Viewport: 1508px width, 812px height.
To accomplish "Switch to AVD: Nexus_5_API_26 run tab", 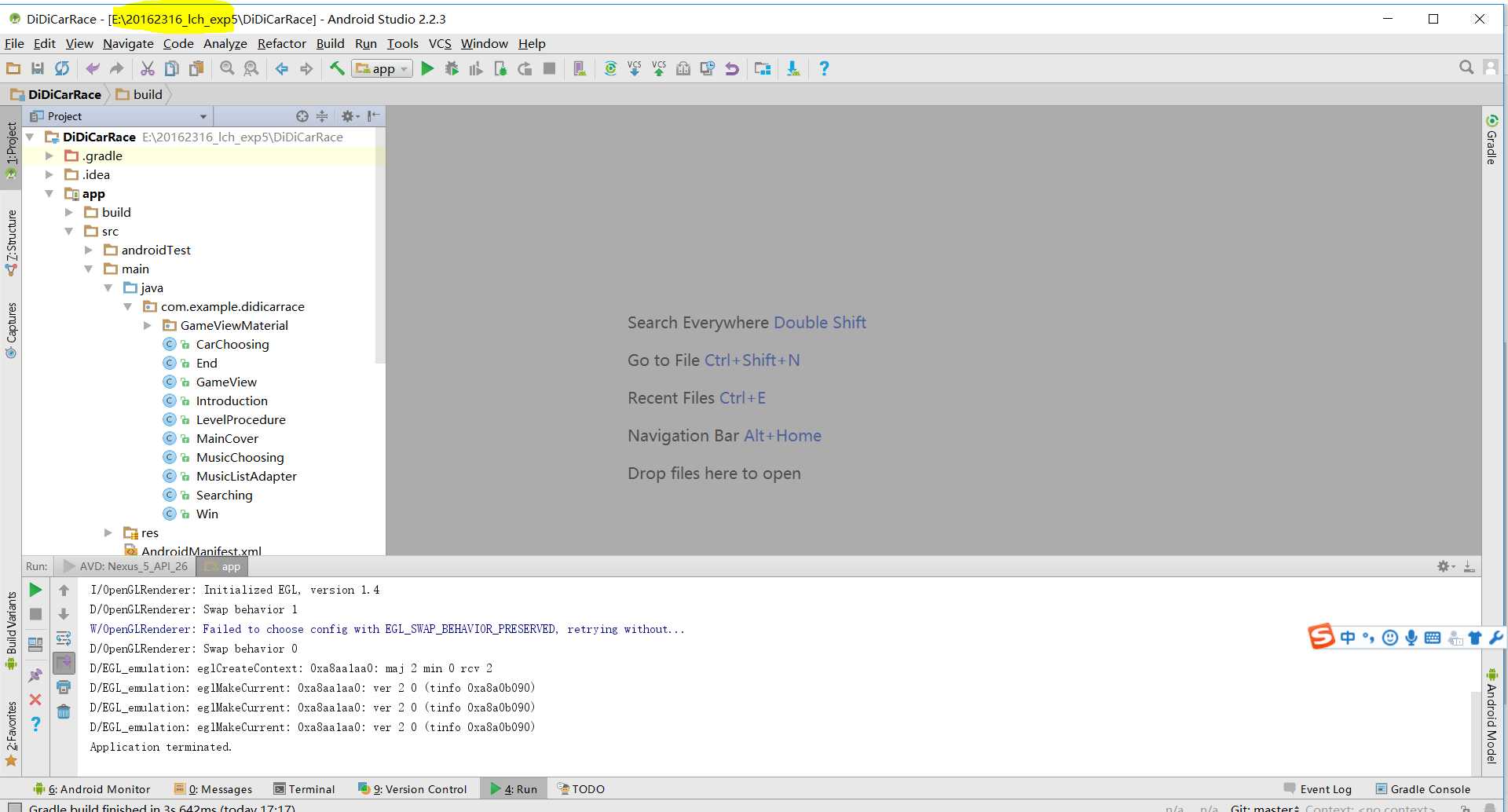I will click(126, 566).
